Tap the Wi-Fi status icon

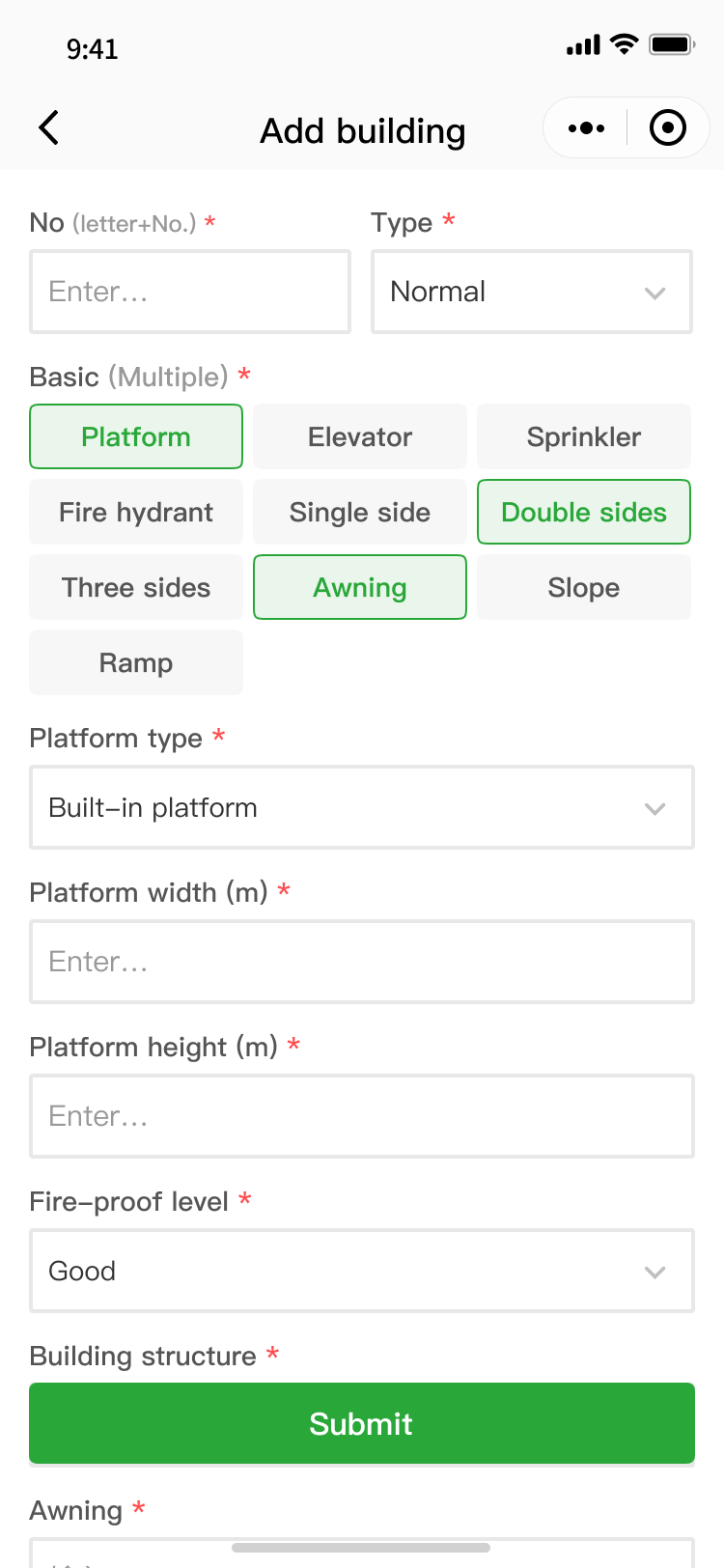pyautogui.click(x=625, y=44)
